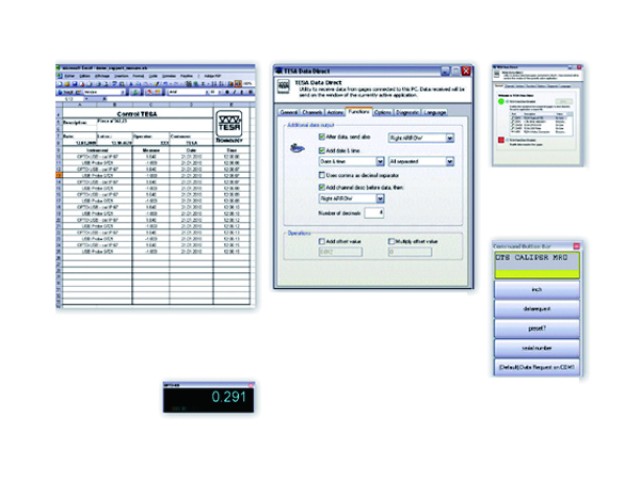This screenshot has width=640, height=480.
Task: Switch to the Channels tab
Action: click(312, 112)
